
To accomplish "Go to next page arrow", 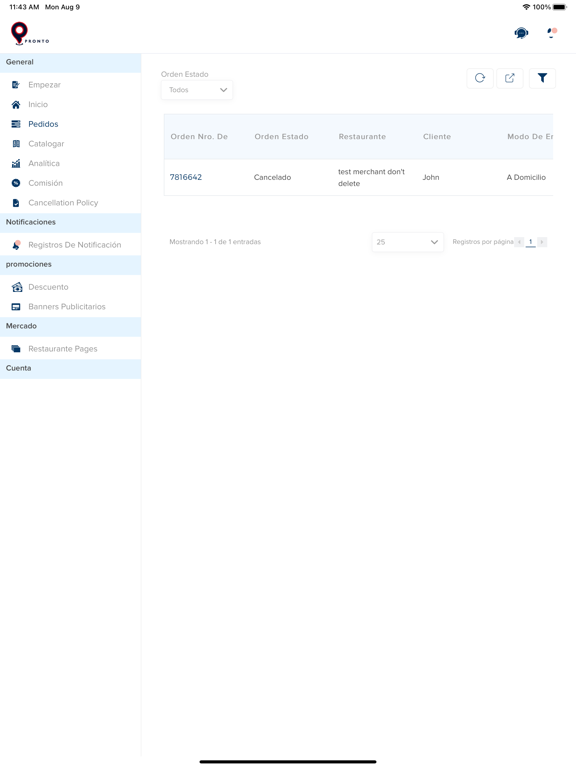I will [542, 242].
